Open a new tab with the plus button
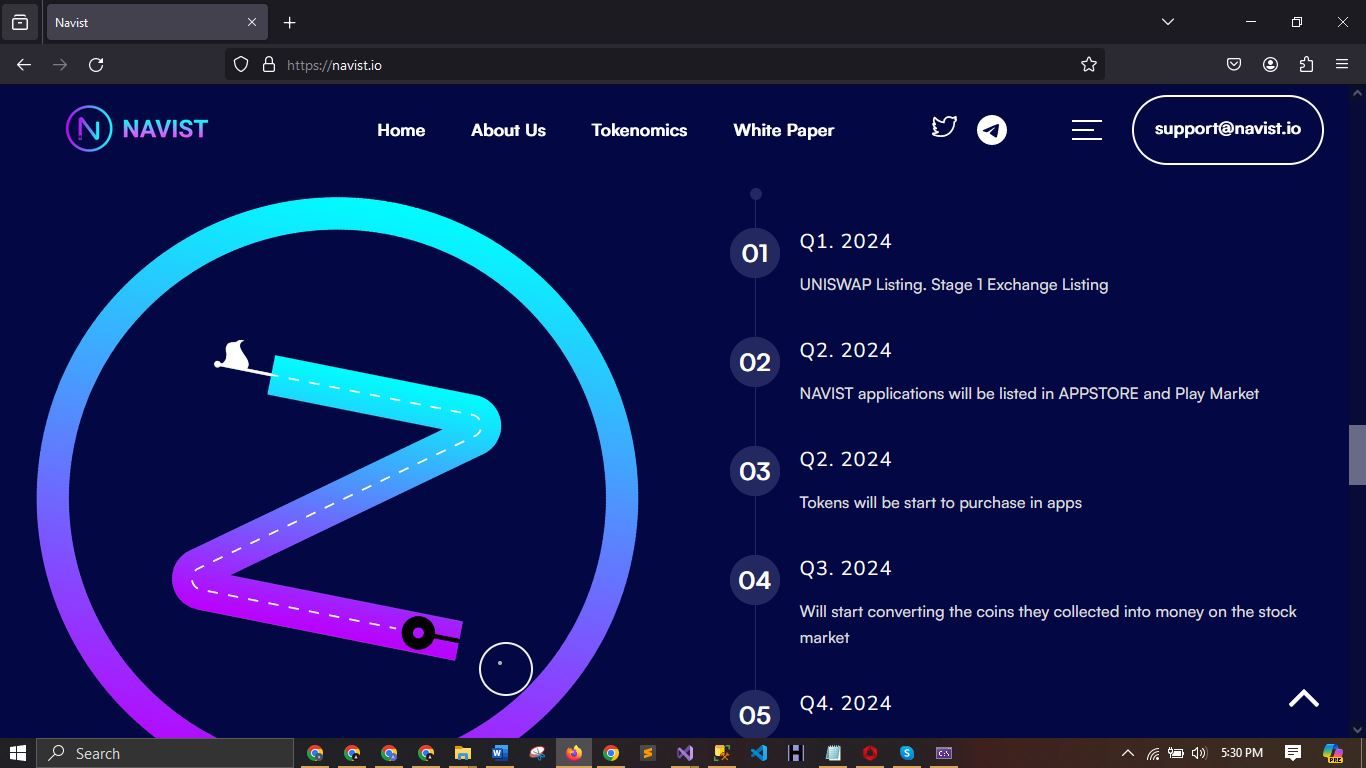The height and width of the screenshot is (768, 1366). (289, 22)
